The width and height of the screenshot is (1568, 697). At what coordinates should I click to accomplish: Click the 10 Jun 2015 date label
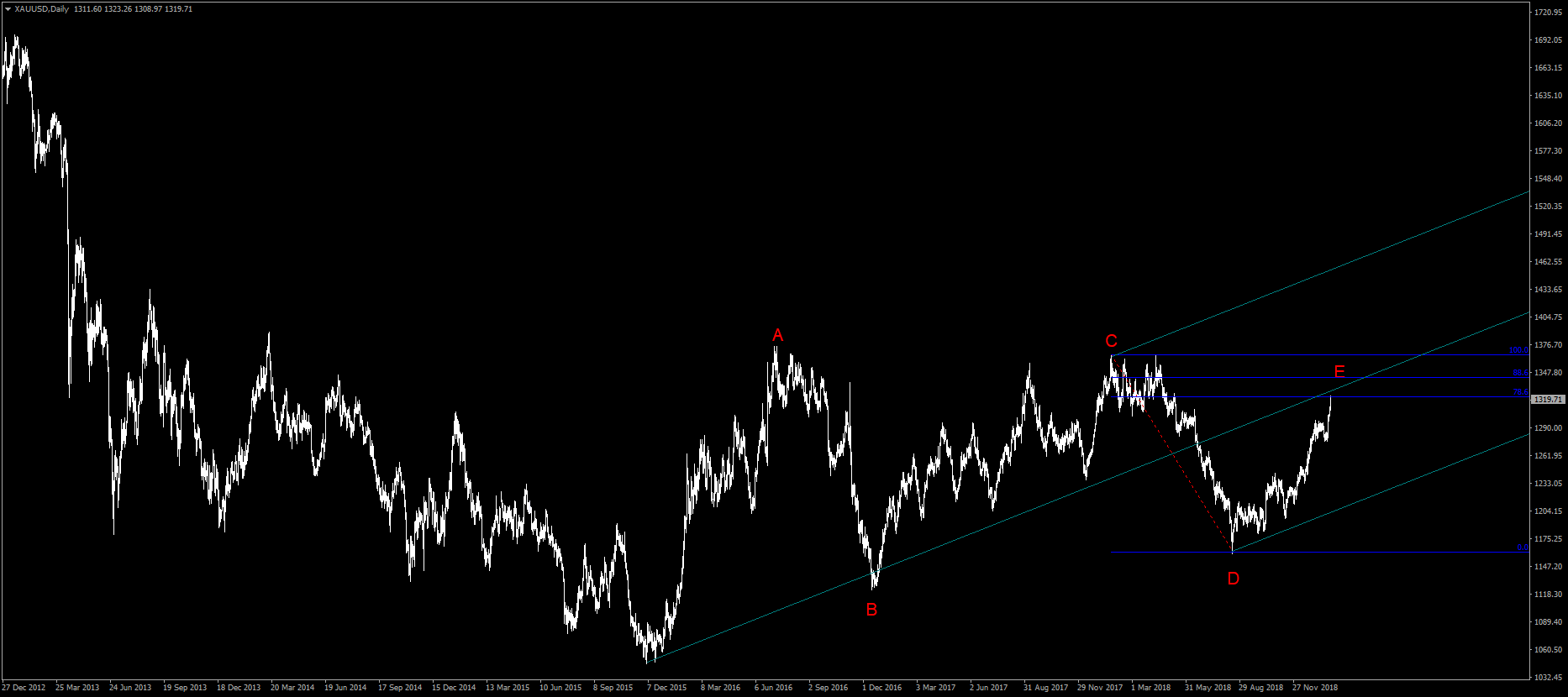pos(560,688)
